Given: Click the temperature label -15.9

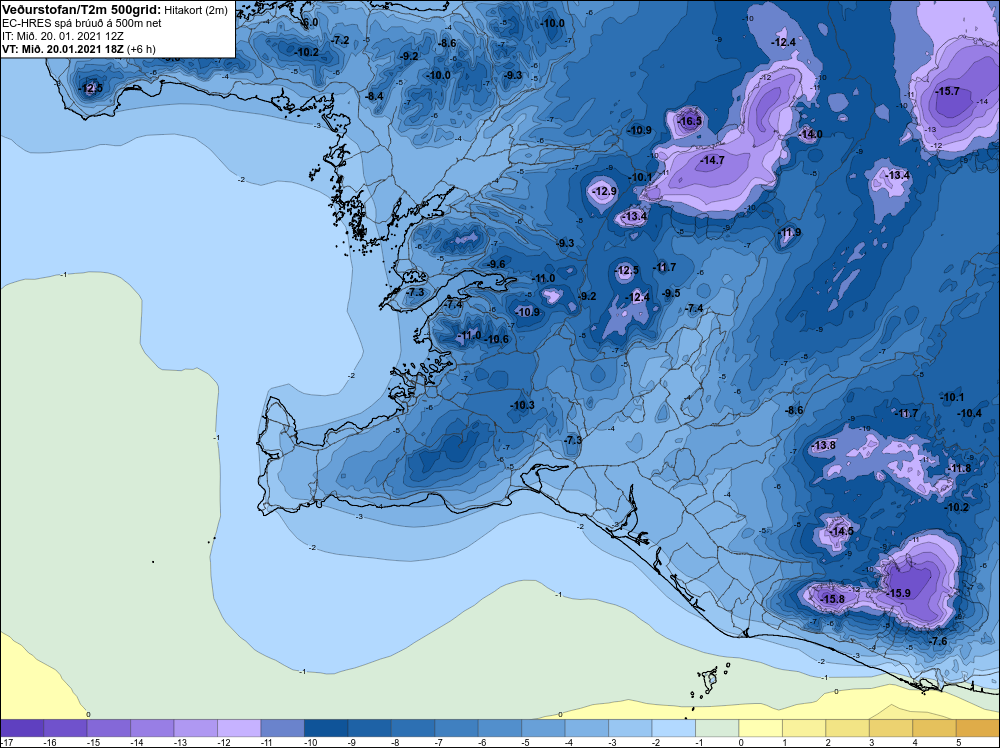Looking at the screenshot, I should tap(898, 592).
